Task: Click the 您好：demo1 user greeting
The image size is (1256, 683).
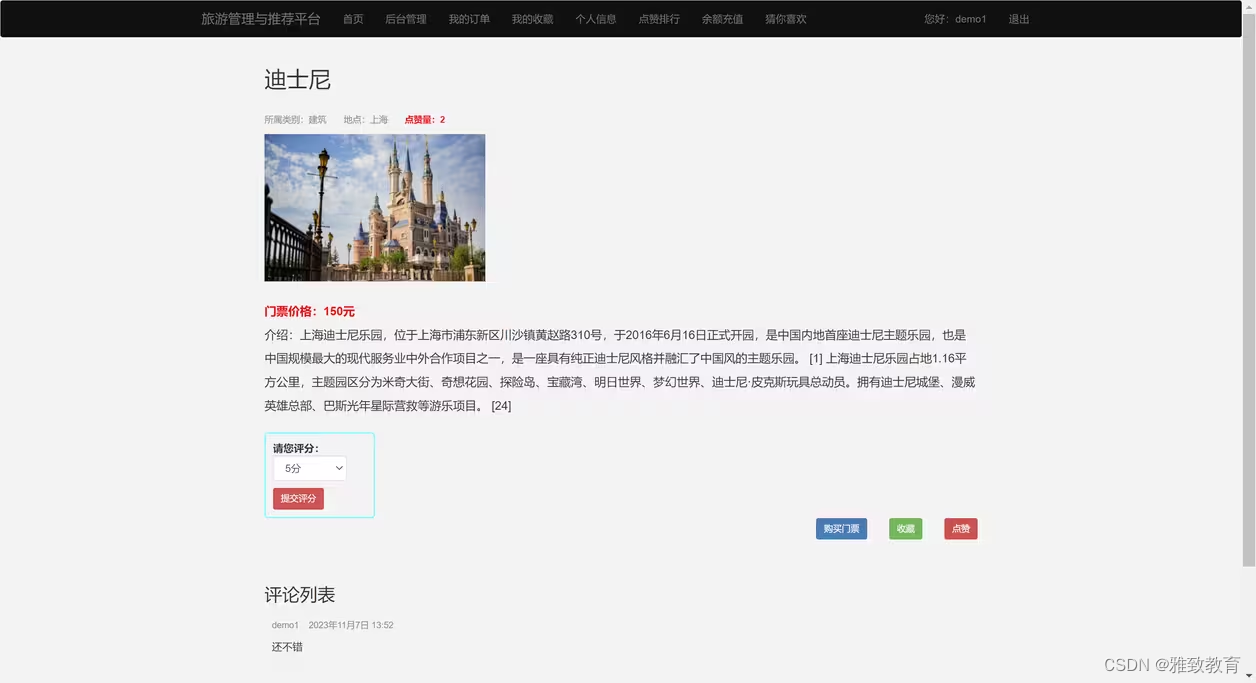Action: (955, 19)
